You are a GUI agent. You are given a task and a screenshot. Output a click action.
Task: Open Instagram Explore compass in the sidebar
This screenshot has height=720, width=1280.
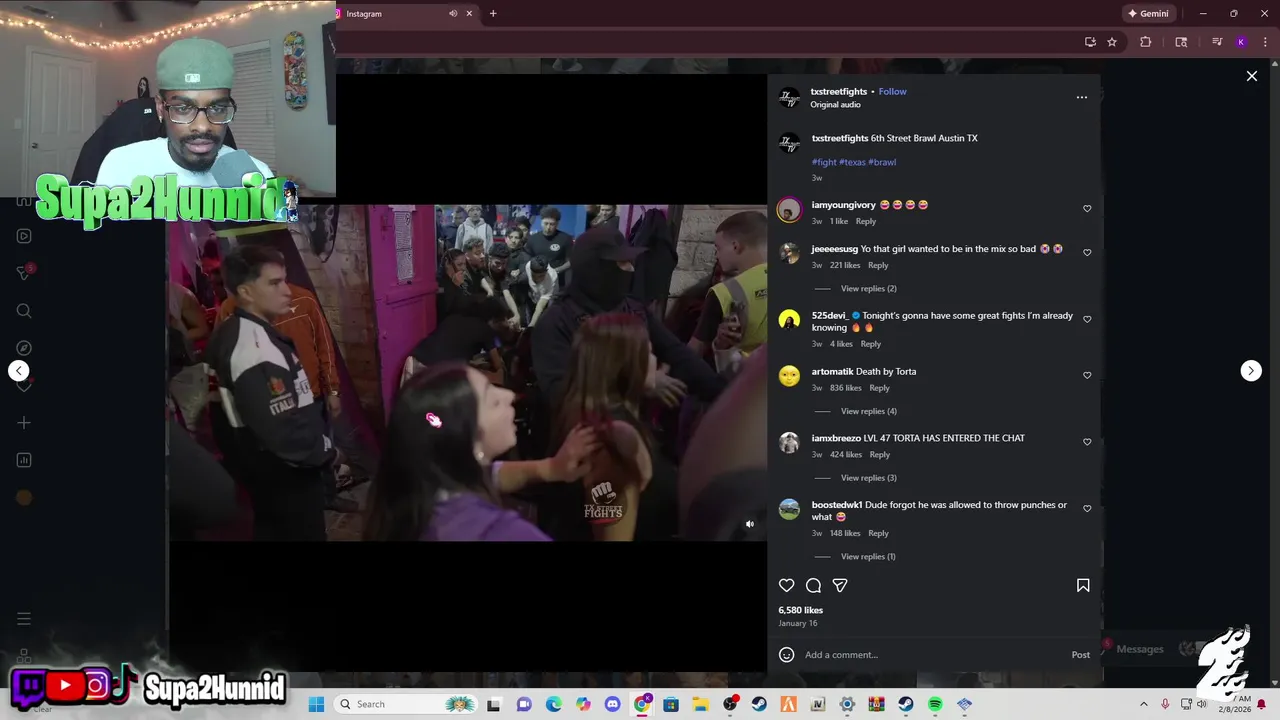[x=24, y=348]
